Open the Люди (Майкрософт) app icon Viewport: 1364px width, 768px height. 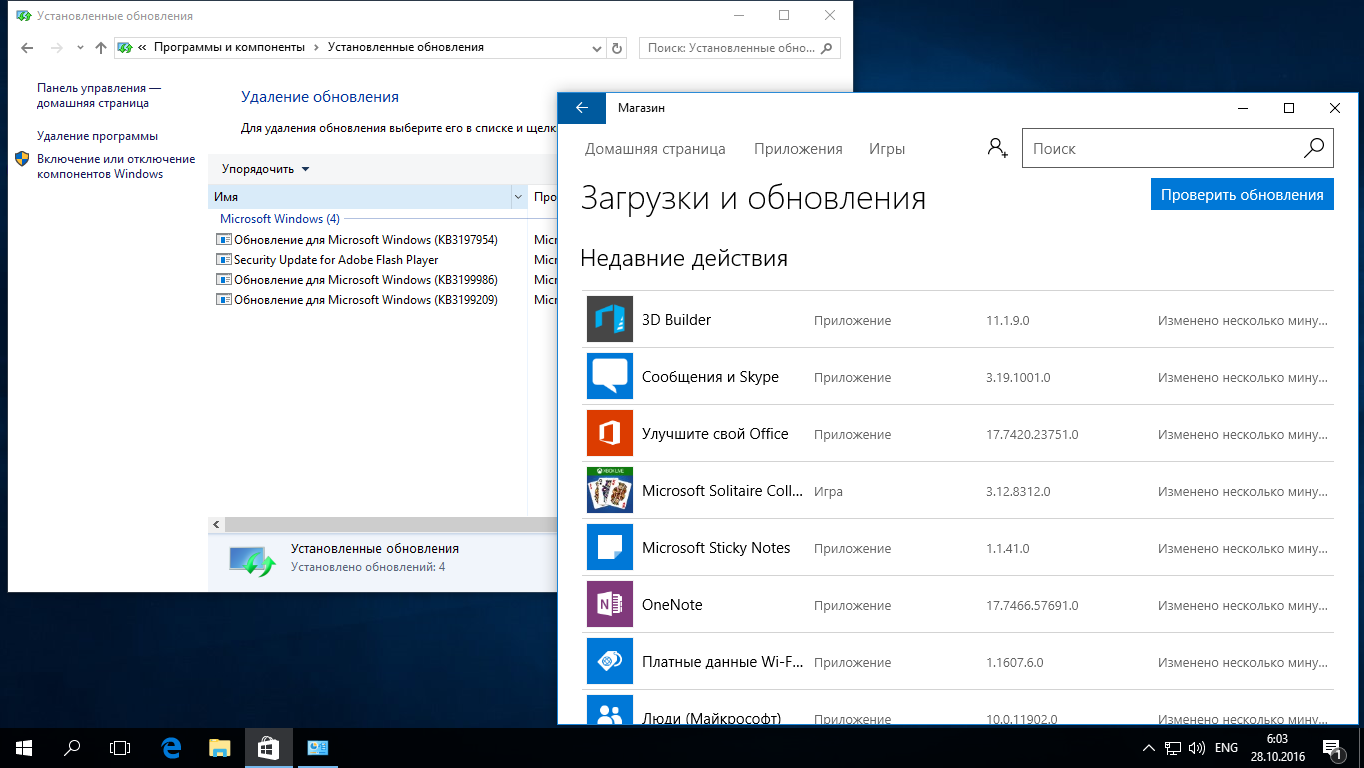coord(610,710)
